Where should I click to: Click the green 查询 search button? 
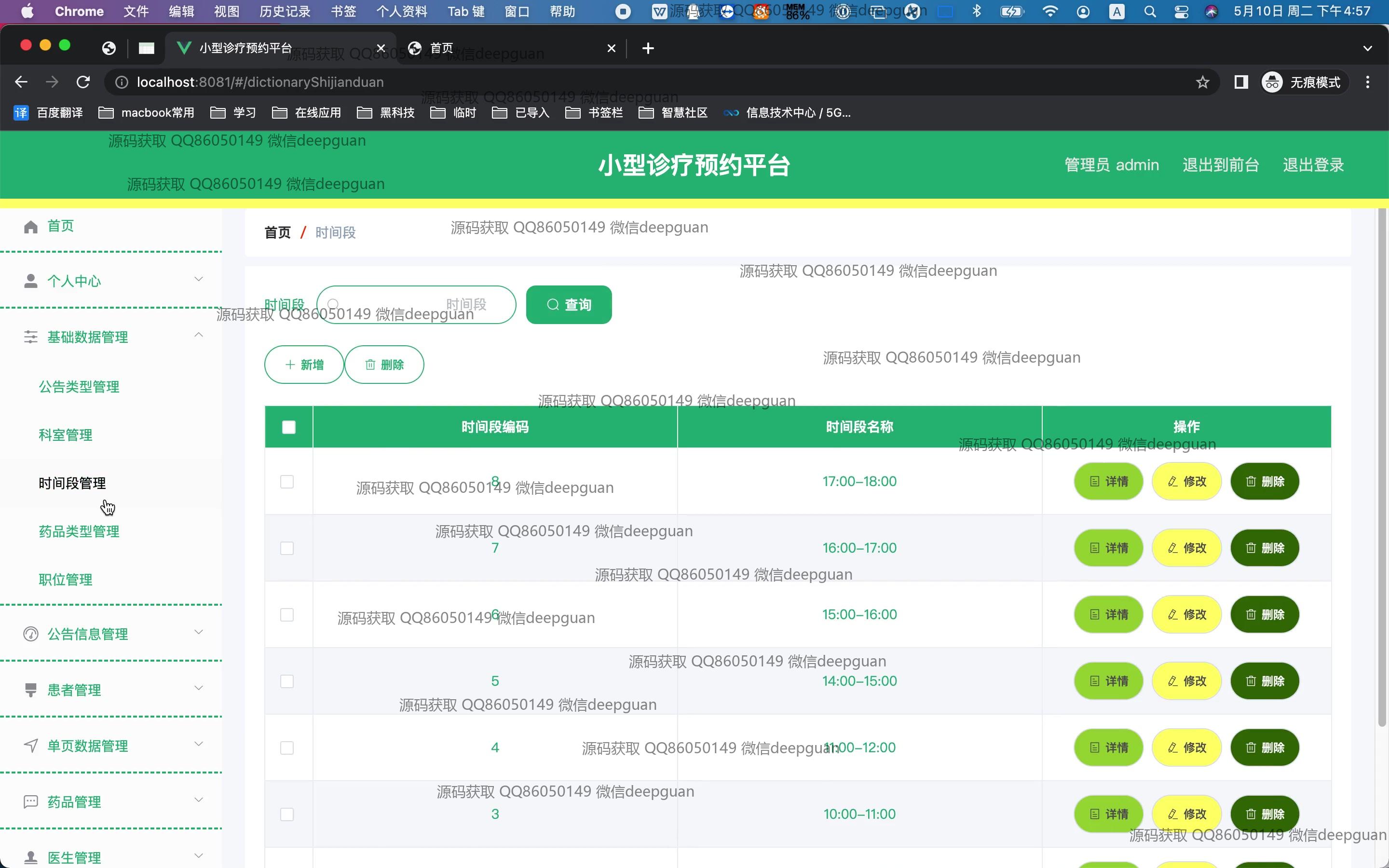click(x=569, y=305)
